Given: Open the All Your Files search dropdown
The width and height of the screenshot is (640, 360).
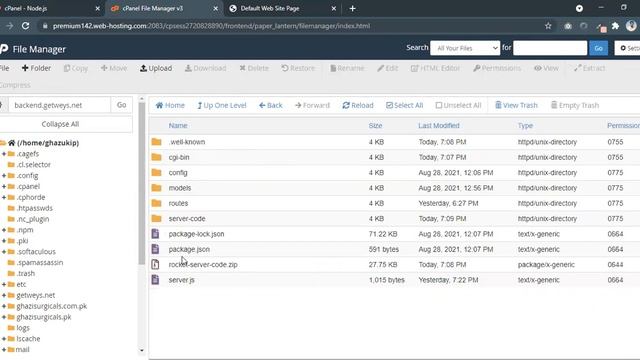Looking at the screenshot, I should click(465, 48).
